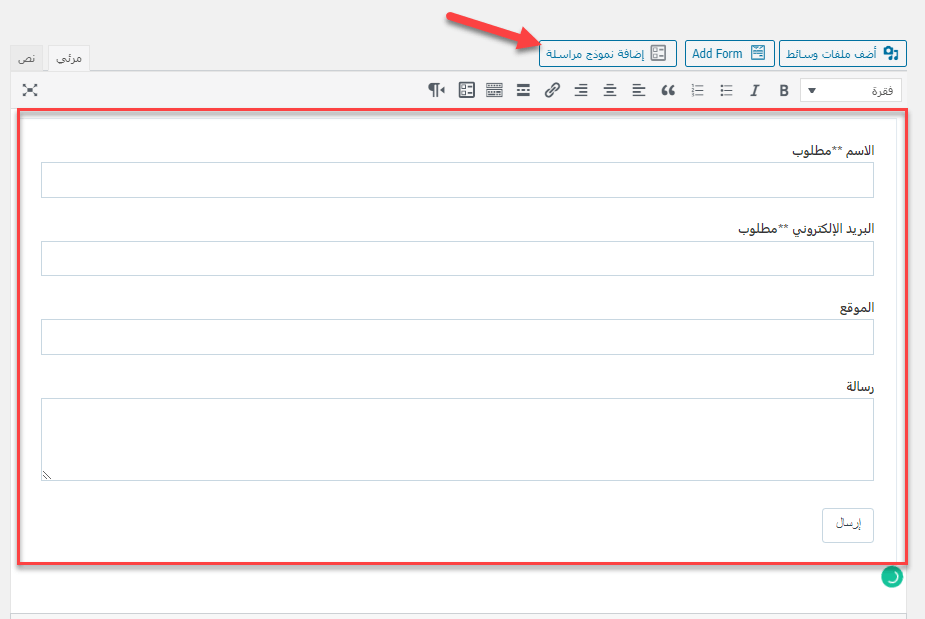This screenshot has height=619, width=925.
Task: Click the الموقع field label
Action: (x=857, y=308)
